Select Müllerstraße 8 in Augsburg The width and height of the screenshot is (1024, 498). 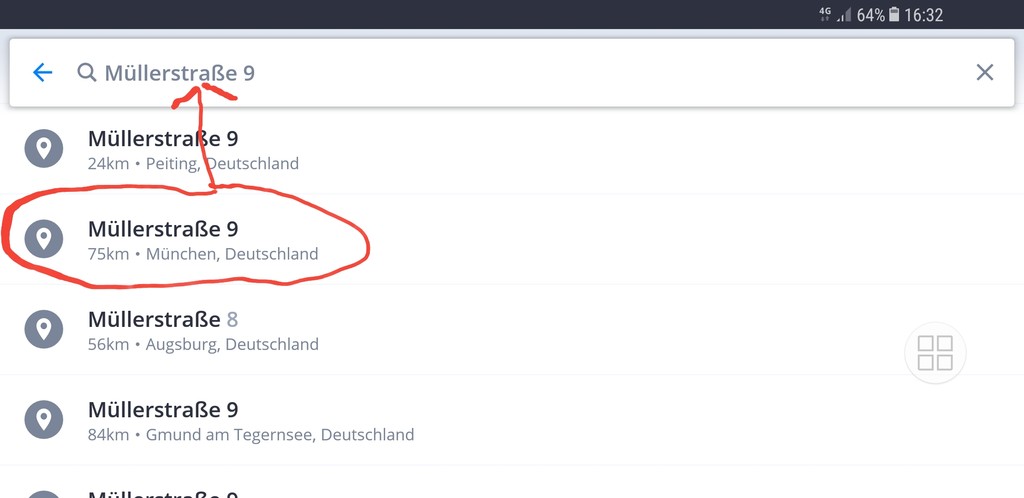click(512, 330)
